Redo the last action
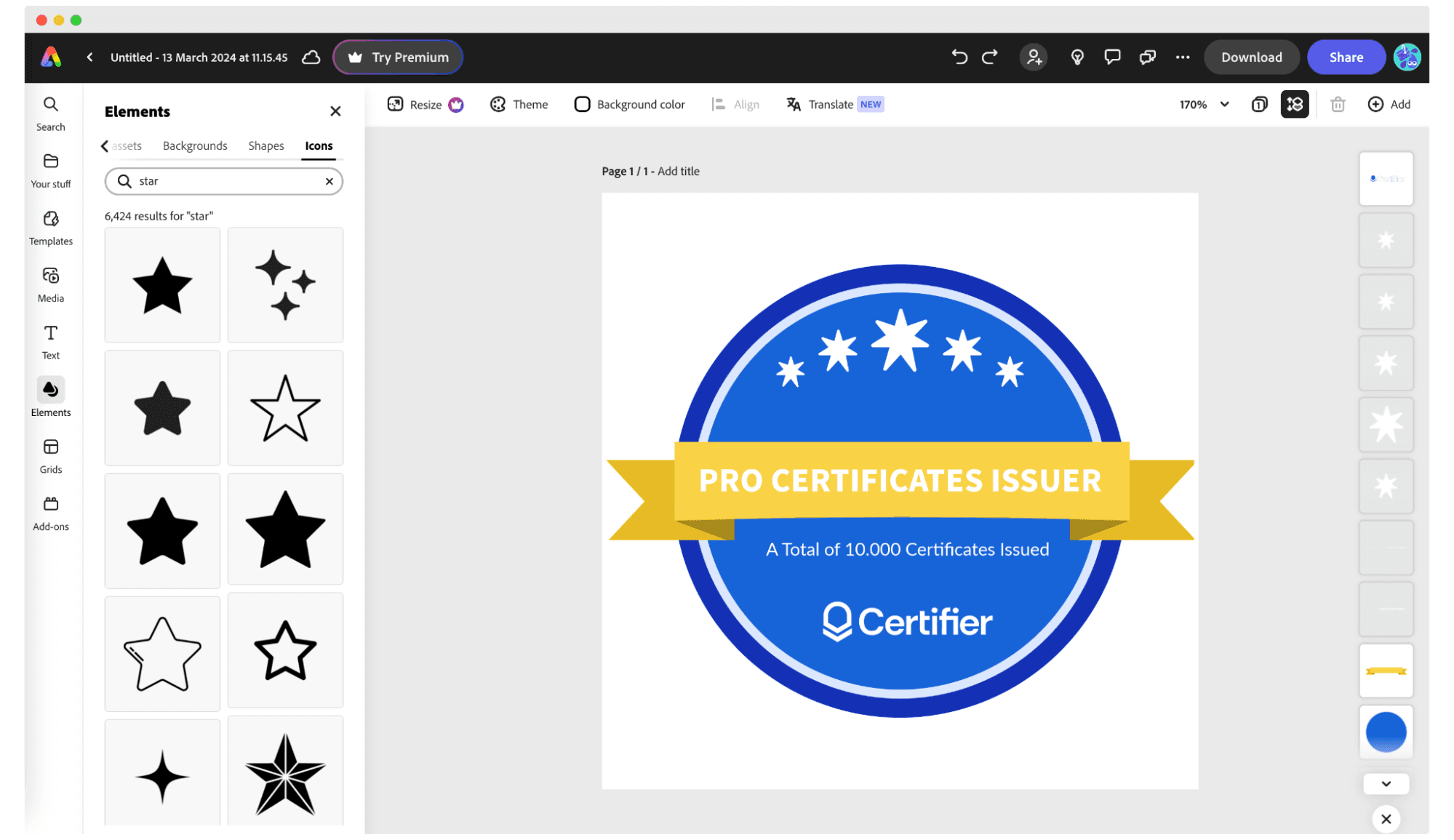The width and height of the screenshot is (1454, 840). (x=990, y=57)
